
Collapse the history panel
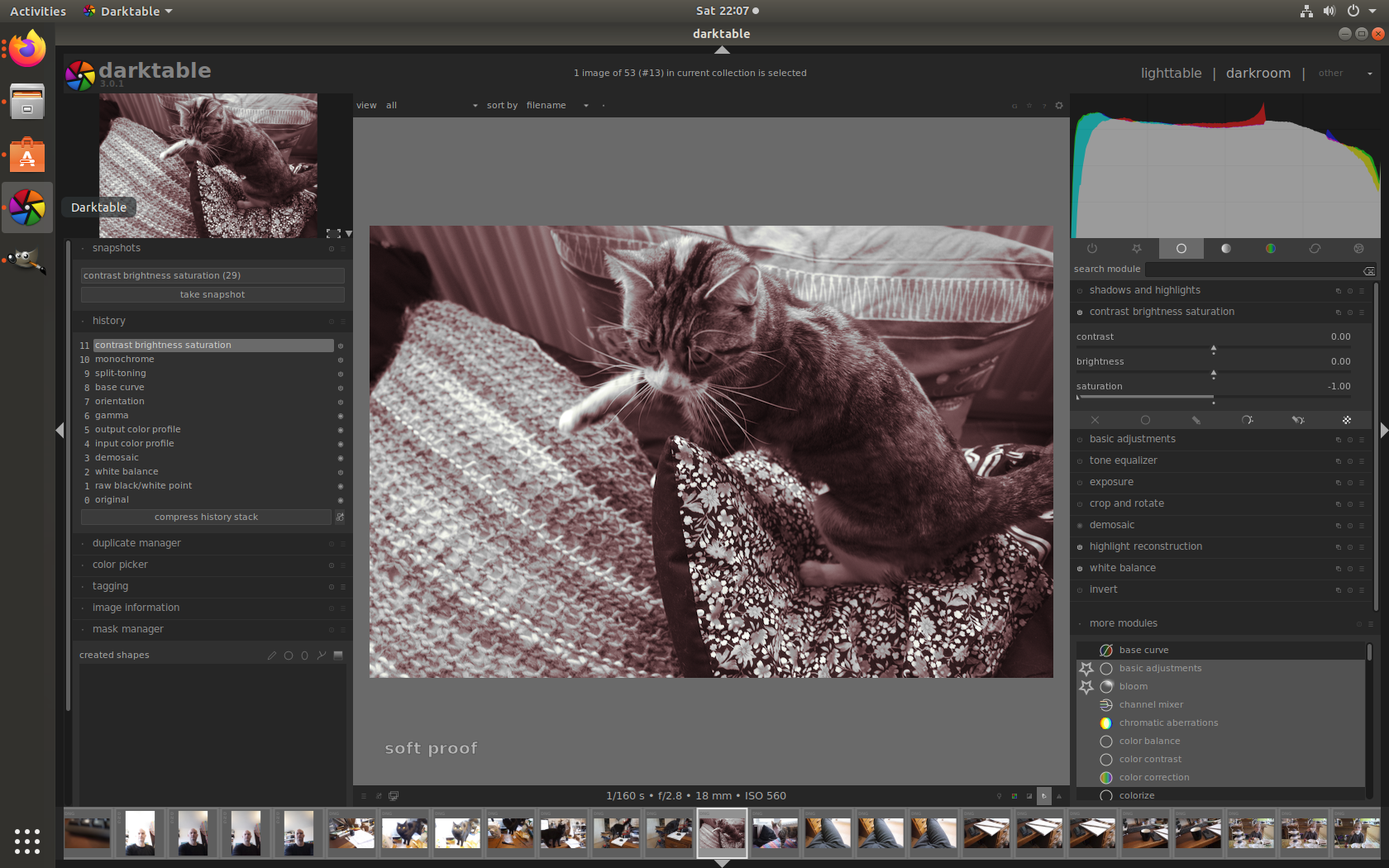[109, 321]
